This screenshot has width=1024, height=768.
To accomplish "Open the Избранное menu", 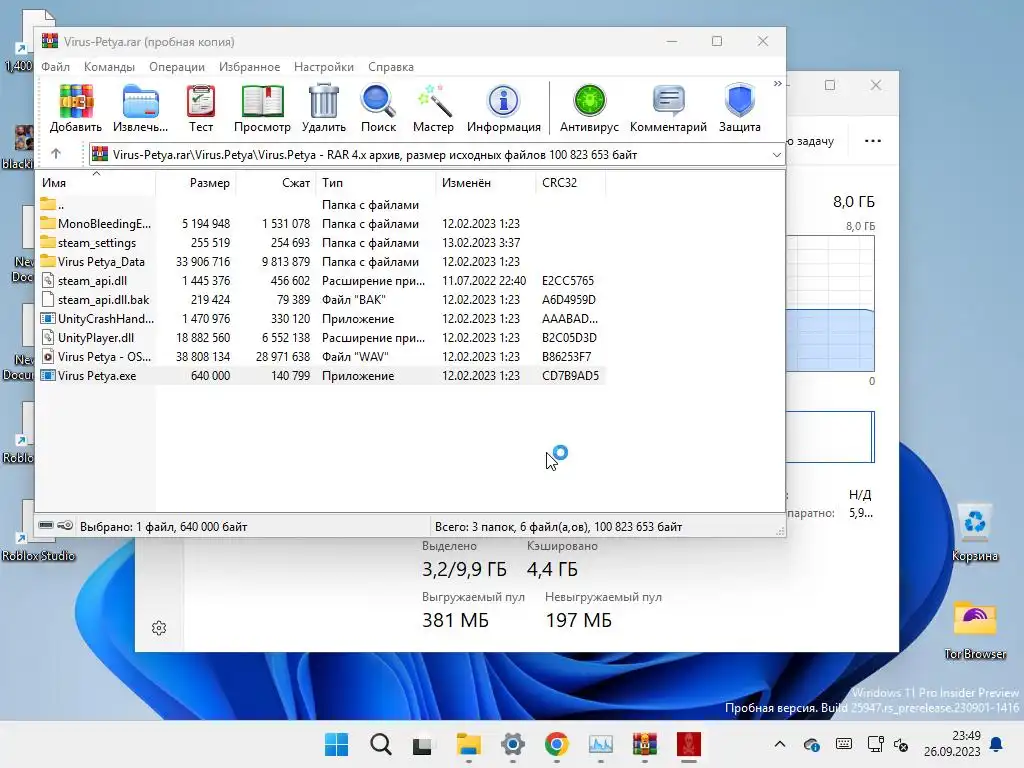I will [249, 67].
